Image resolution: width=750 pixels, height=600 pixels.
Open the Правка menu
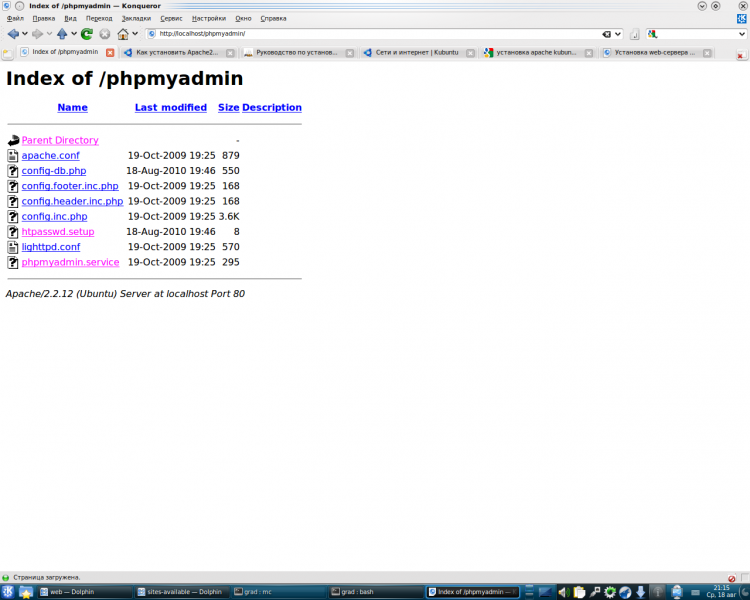point(44,19)
